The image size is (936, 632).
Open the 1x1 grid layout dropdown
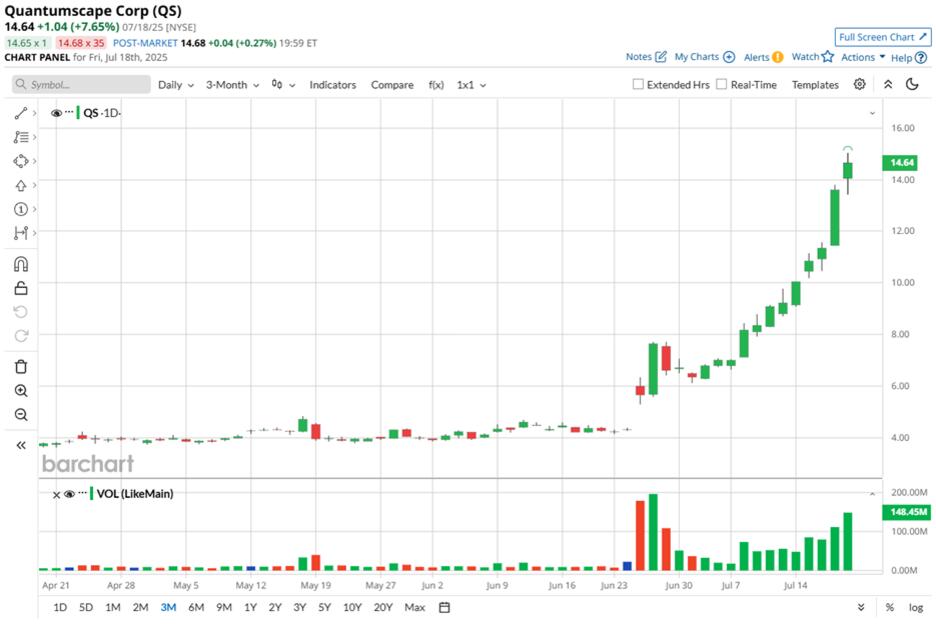(471, 85)
